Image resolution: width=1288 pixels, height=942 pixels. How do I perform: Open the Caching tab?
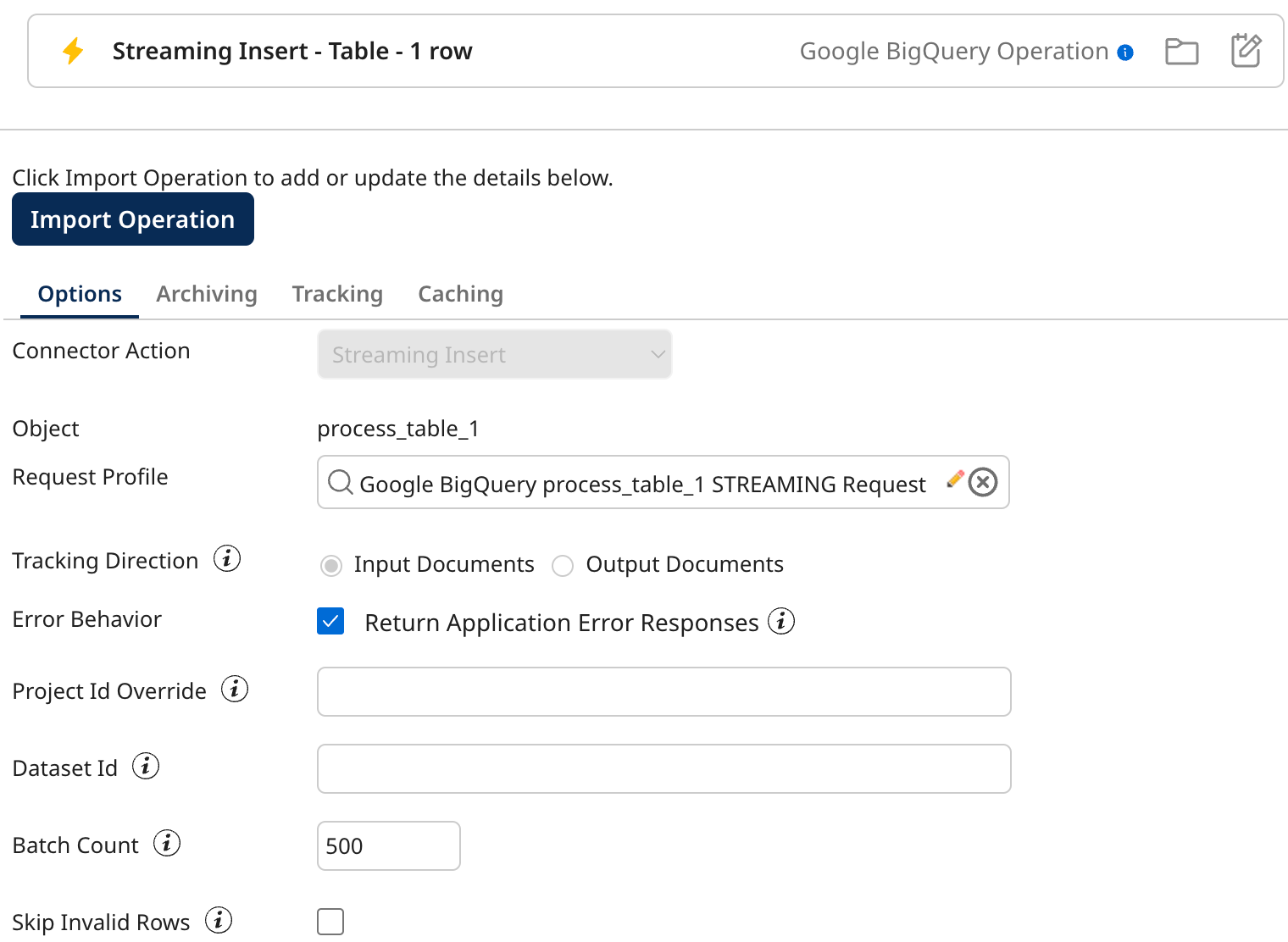tap(460, 294)
